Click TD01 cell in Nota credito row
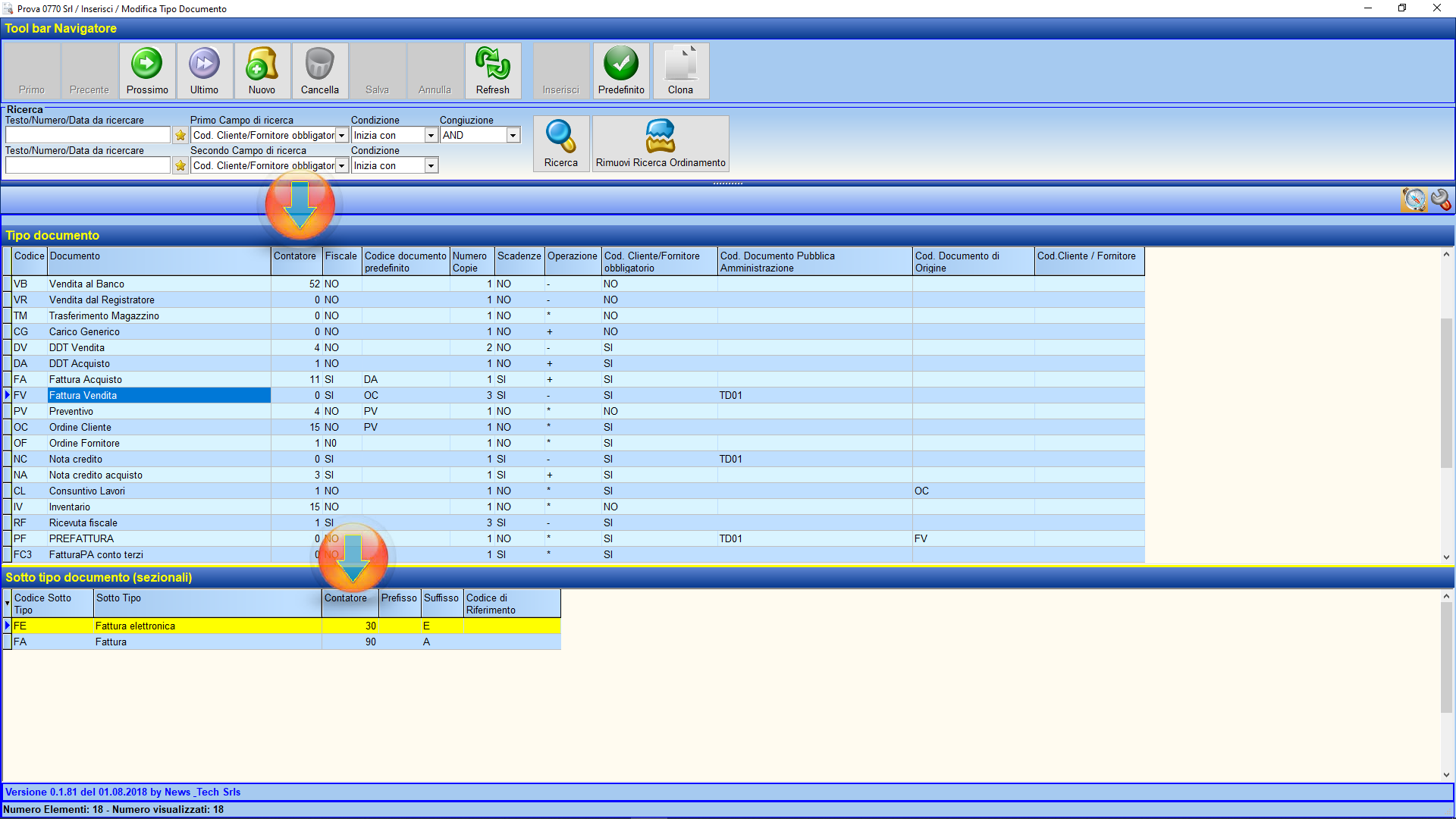This screenshot has height=819, width=1456. [x=815, y=459]
